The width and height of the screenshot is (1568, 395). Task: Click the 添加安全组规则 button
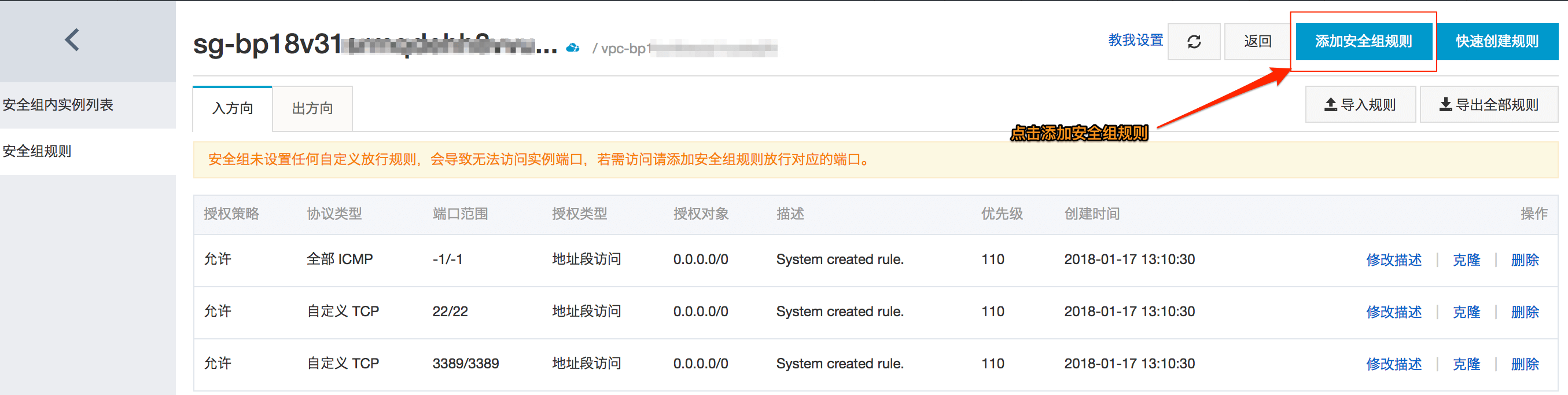1364,42
